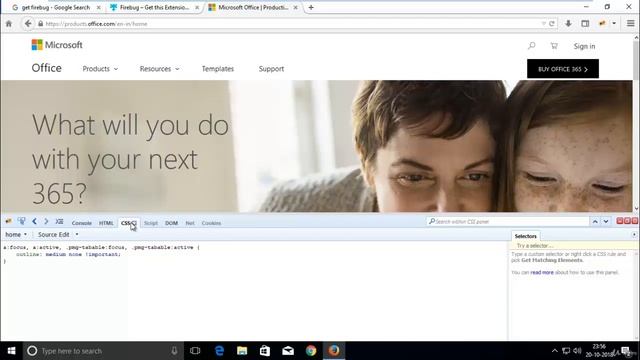Select the CSS tab in Firebug
This screenshot has height=360, width=640.
click(x=128, y=223)
